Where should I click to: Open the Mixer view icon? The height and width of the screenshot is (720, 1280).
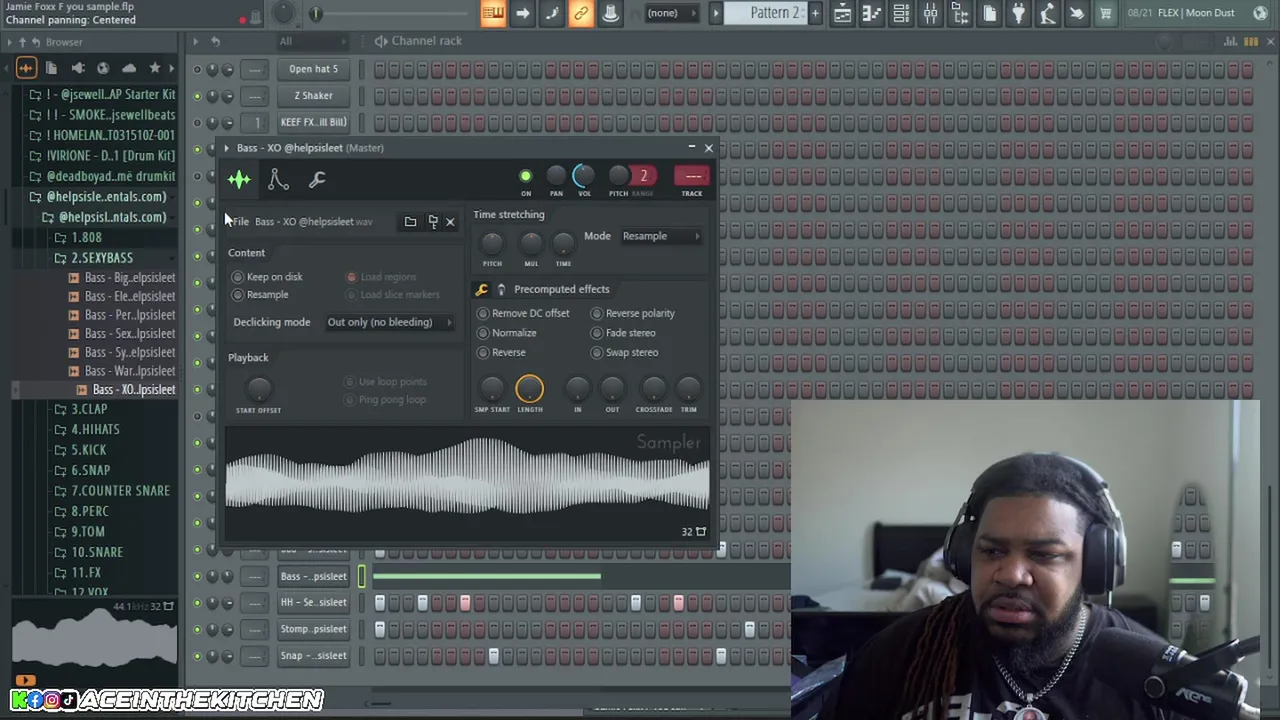point(930,13)
